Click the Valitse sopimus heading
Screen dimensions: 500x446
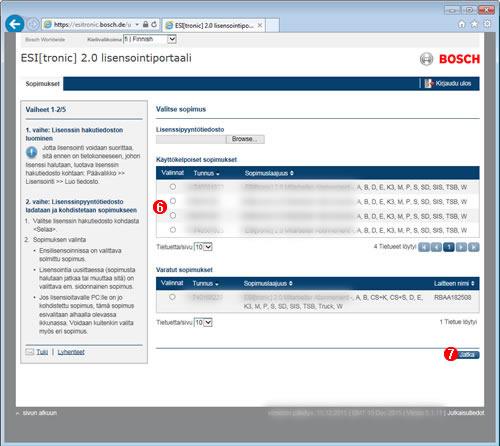[x=181, y=109]
